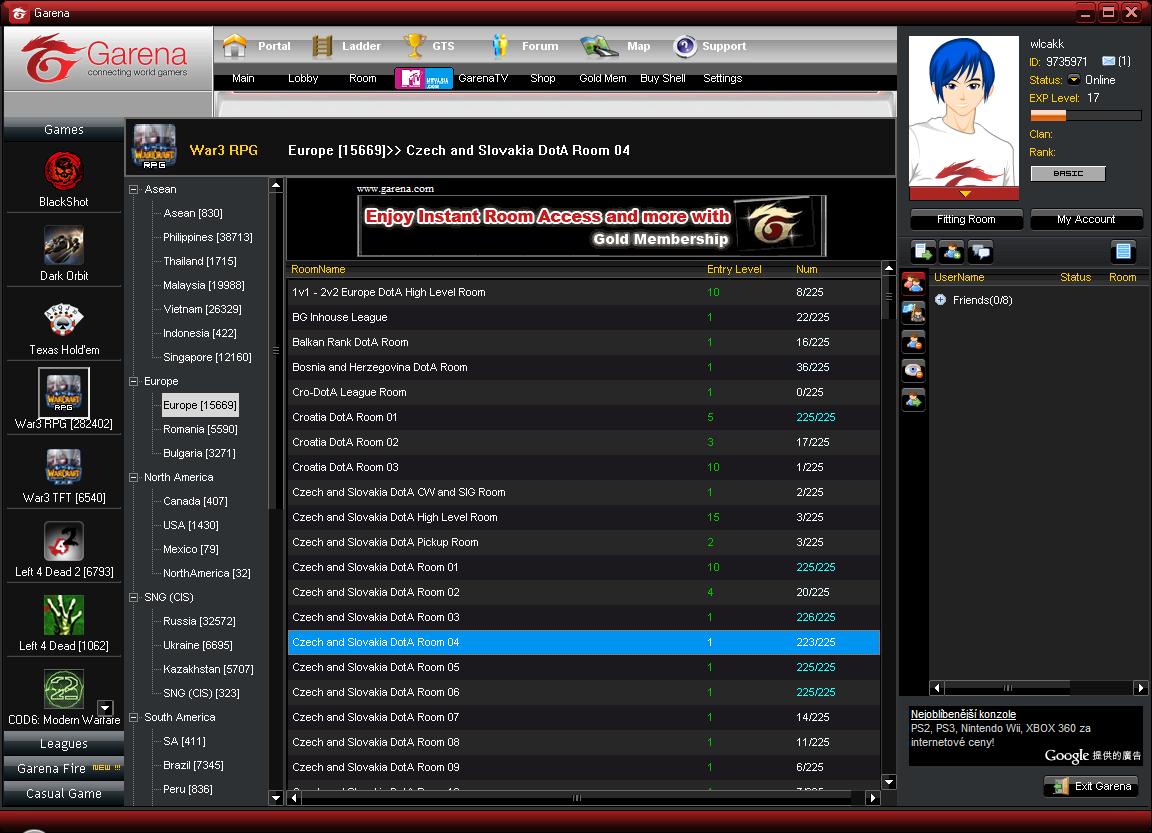This screenshot has height=833, width=1152.
Task: Show the user with green arrow tab icon
Action: pos(913,400)
